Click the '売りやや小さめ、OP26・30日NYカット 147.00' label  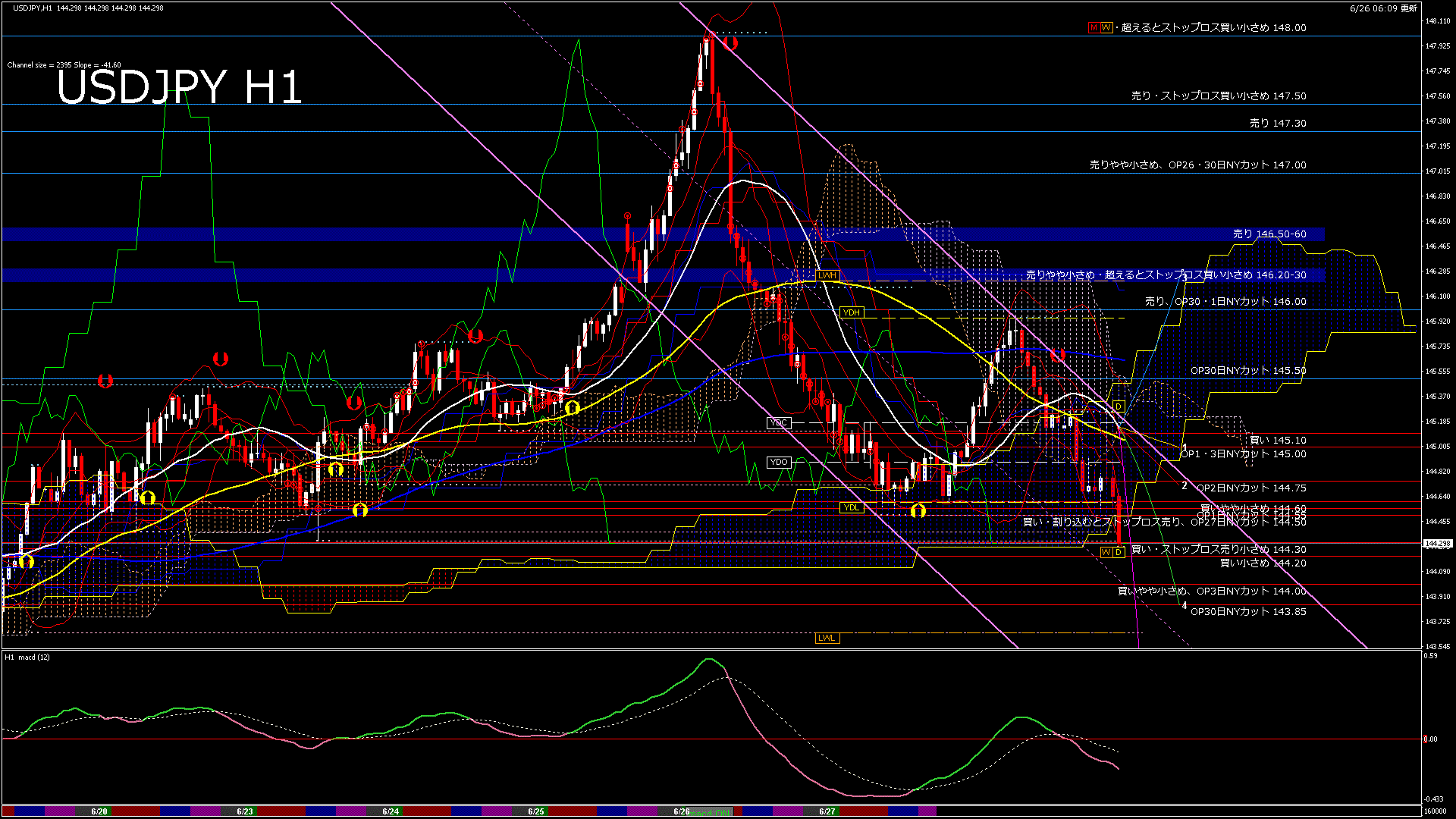point(1198,165)
